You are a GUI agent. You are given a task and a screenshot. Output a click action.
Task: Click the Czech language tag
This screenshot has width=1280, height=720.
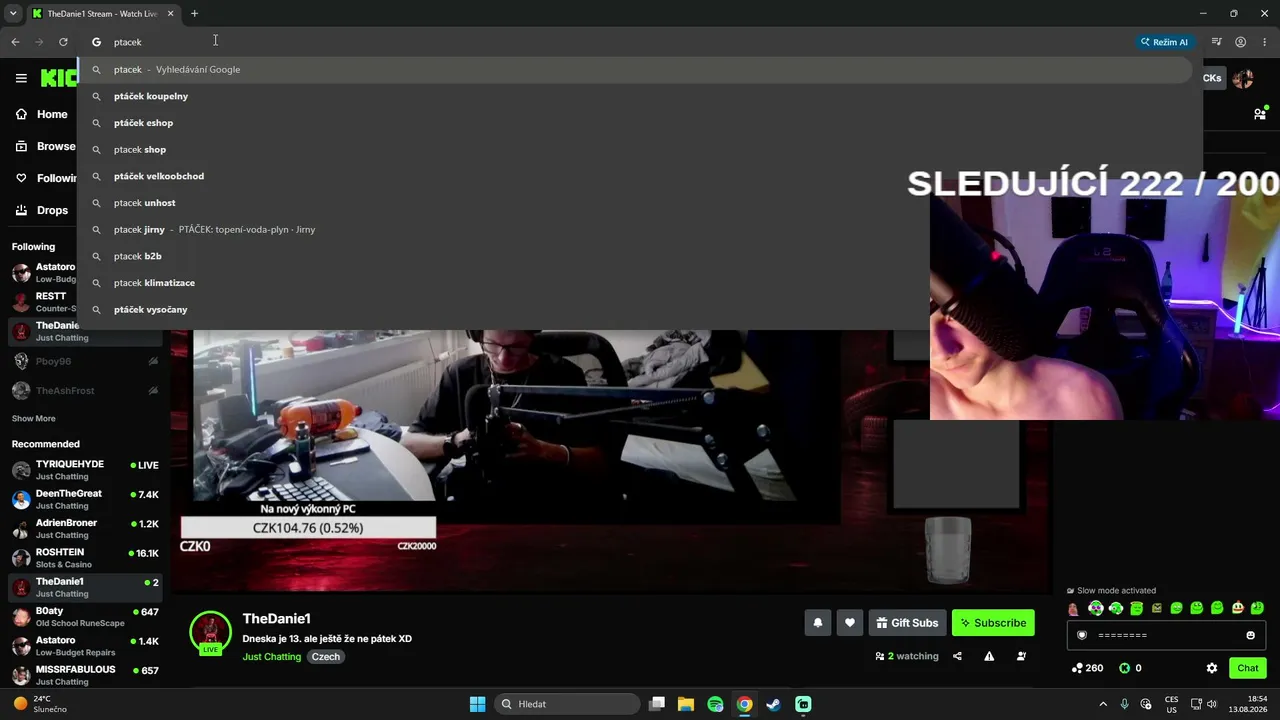pos(326,657)
